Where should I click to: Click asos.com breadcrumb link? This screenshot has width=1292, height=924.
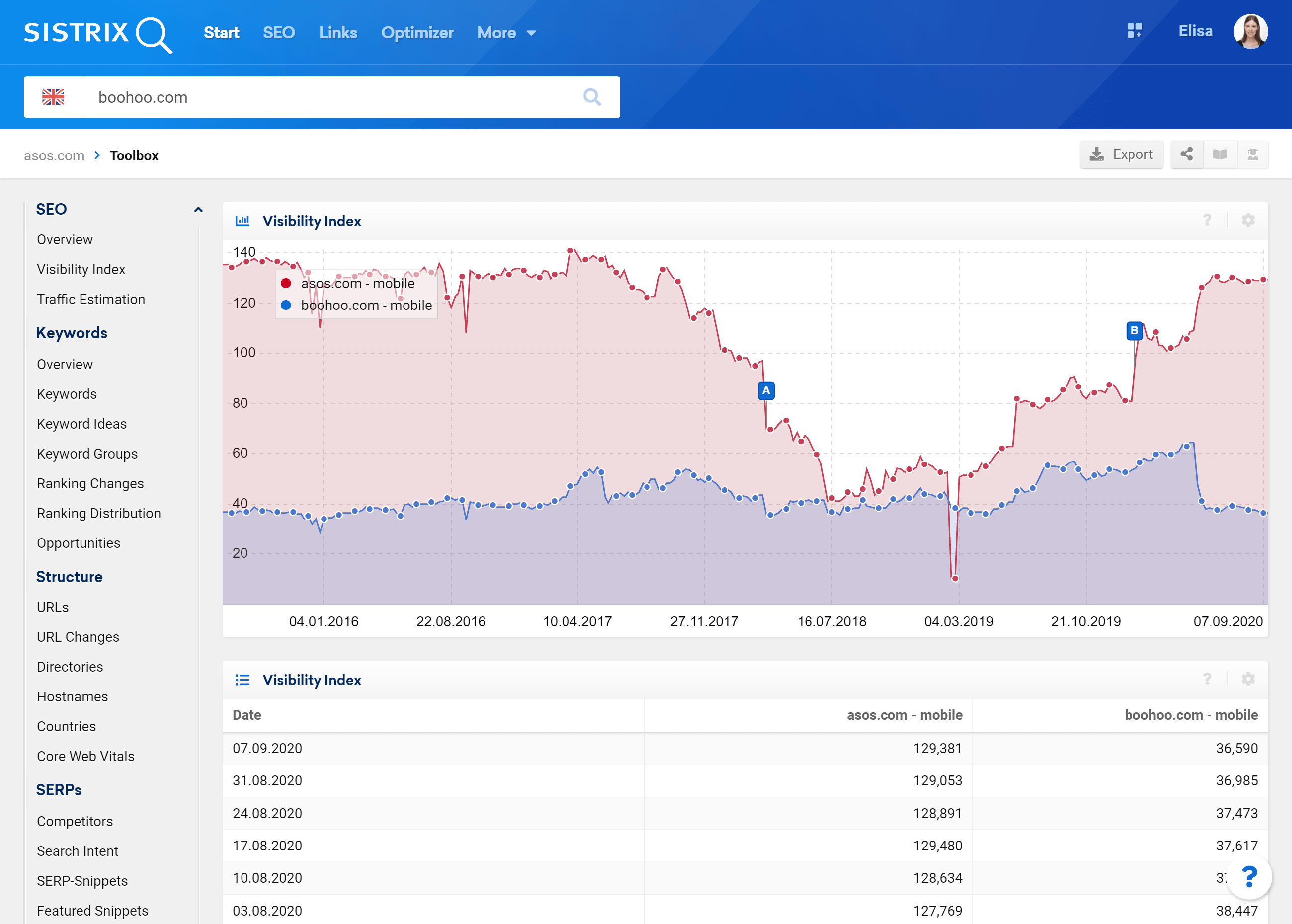(x=54, y=155)
